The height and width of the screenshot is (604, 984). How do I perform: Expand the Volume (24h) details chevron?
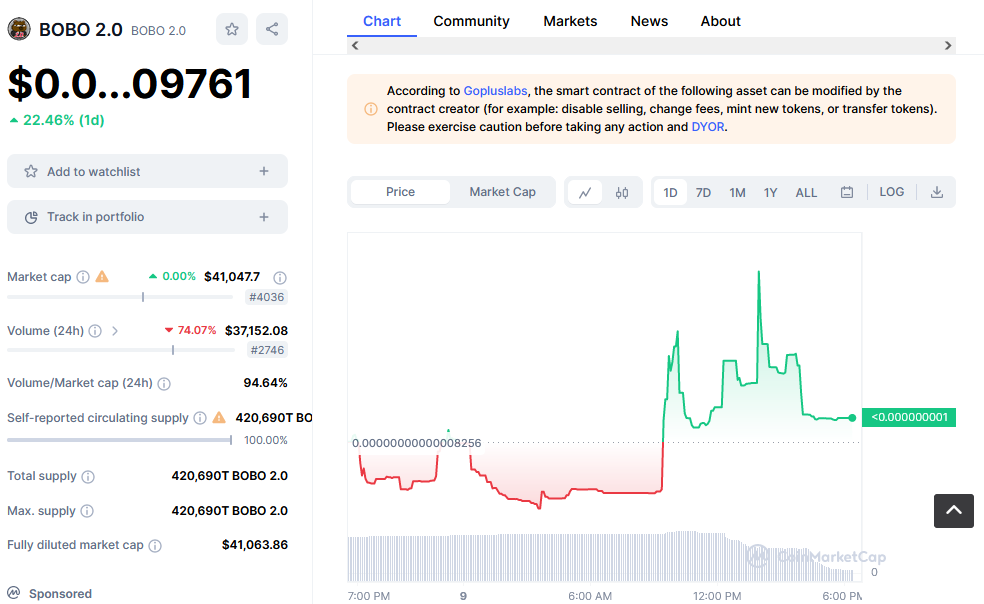pyautogui.click(x=115, y=331)
